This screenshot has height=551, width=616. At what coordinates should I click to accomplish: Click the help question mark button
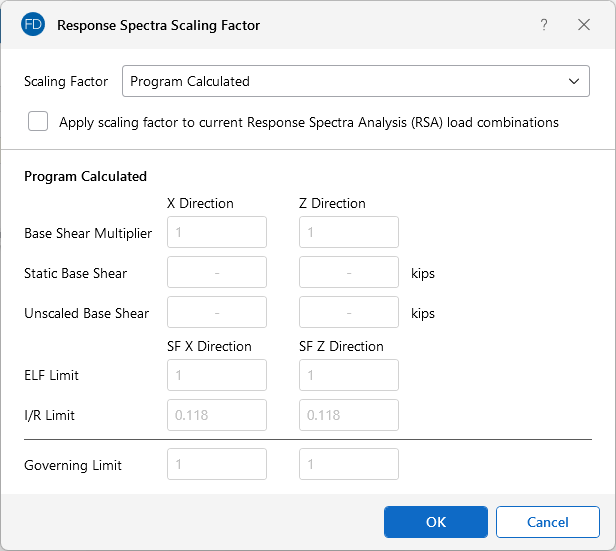pyautogui.click(x=544, y=25)
